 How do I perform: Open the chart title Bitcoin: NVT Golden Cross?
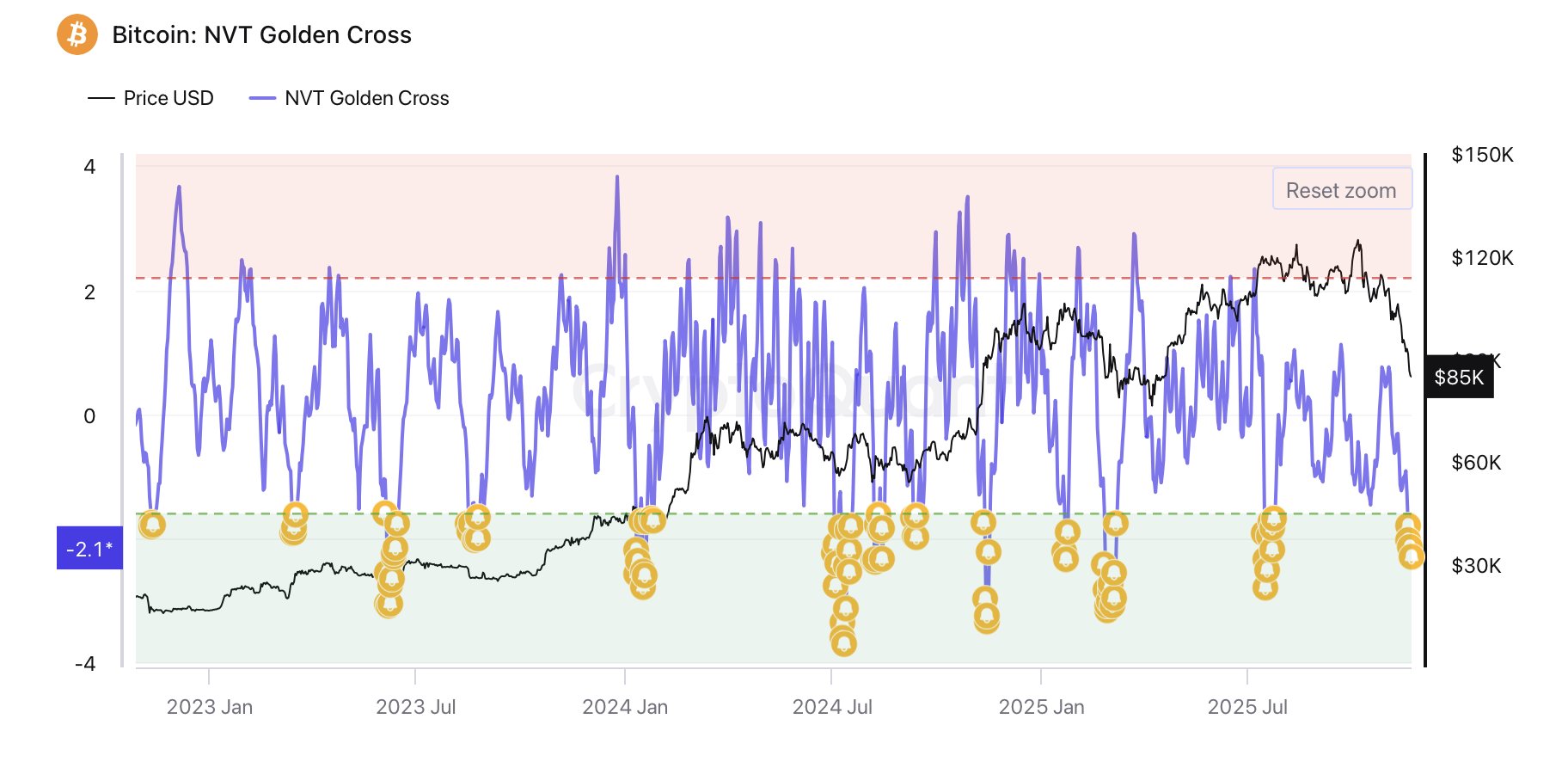point(262,35)
